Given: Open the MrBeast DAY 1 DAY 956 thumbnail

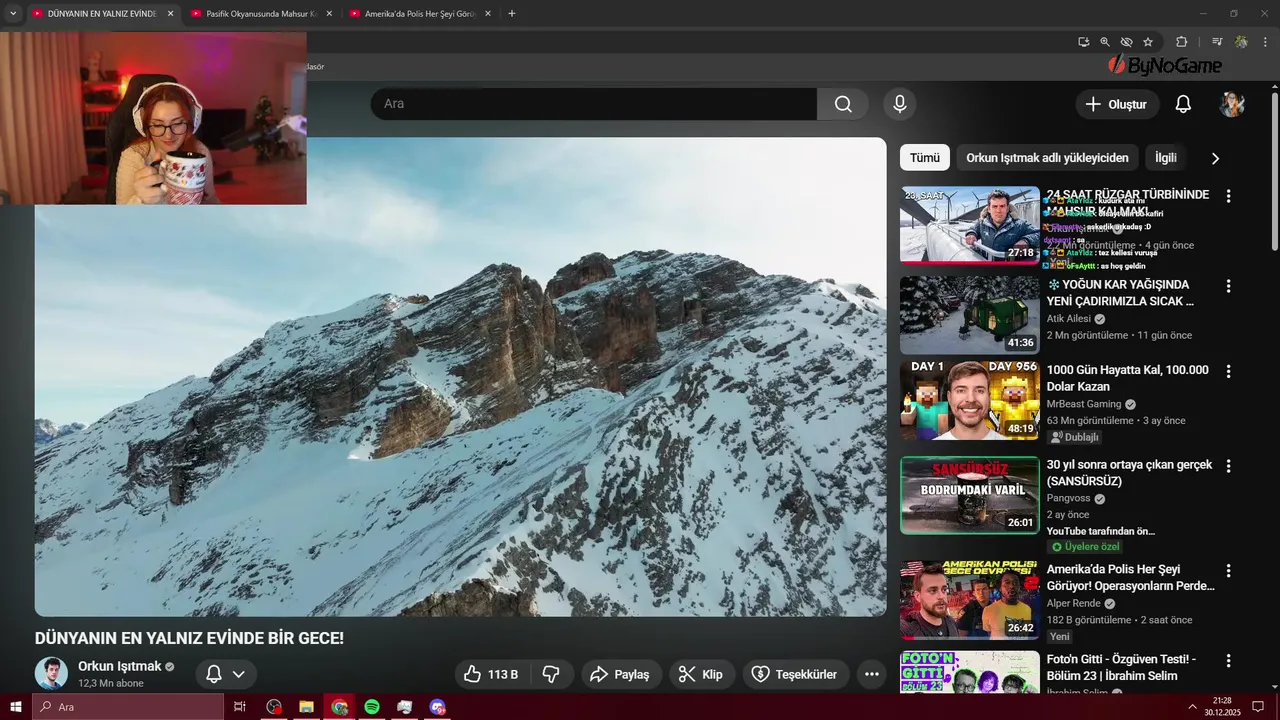Looking at the screenshot, I should coord(970,400).
